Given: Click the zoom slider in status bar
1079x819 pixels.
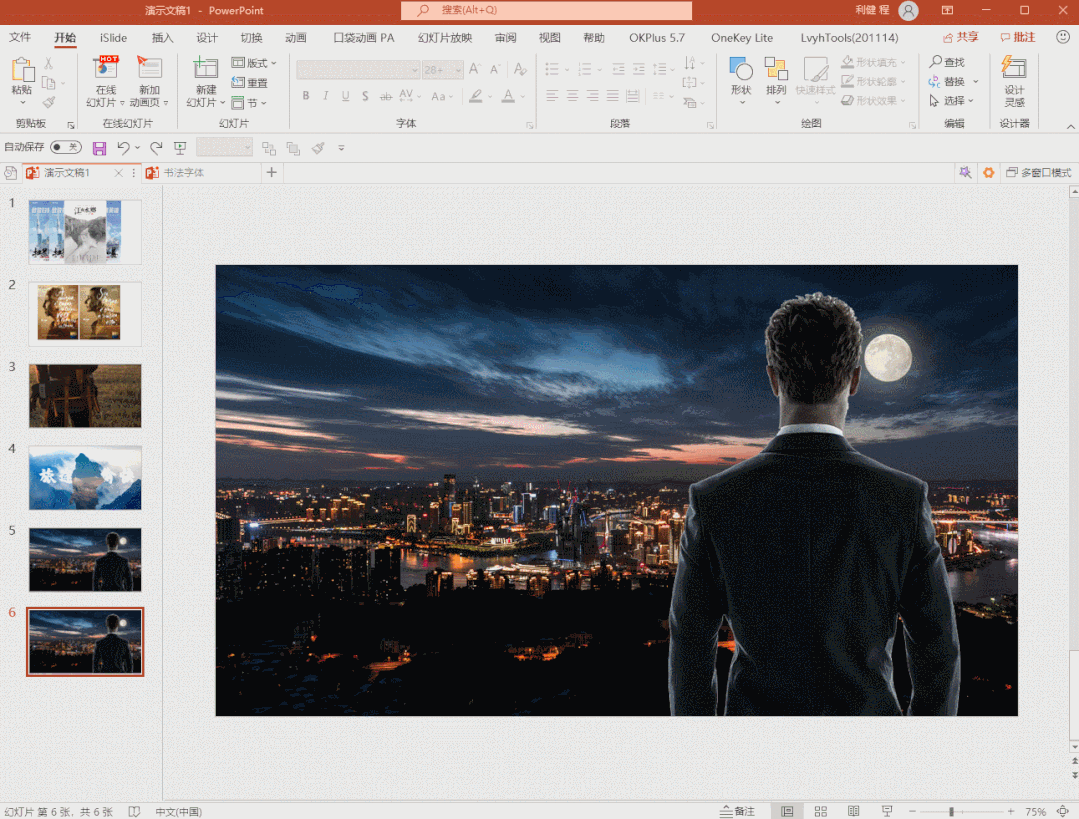Looking at the screenshot, I should (951, 811).
